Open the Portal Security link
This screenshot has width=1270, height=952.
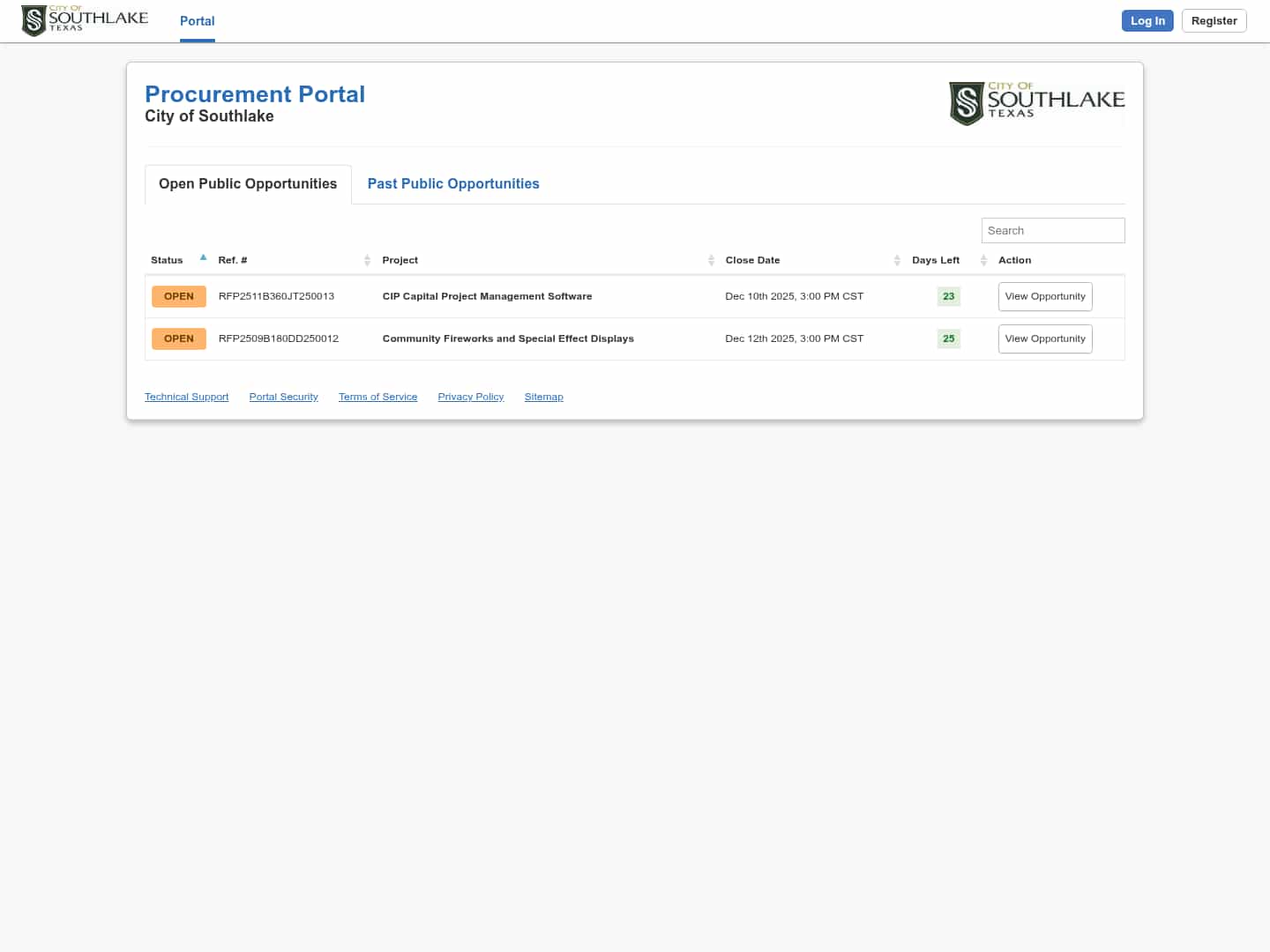tap(283, 398)
